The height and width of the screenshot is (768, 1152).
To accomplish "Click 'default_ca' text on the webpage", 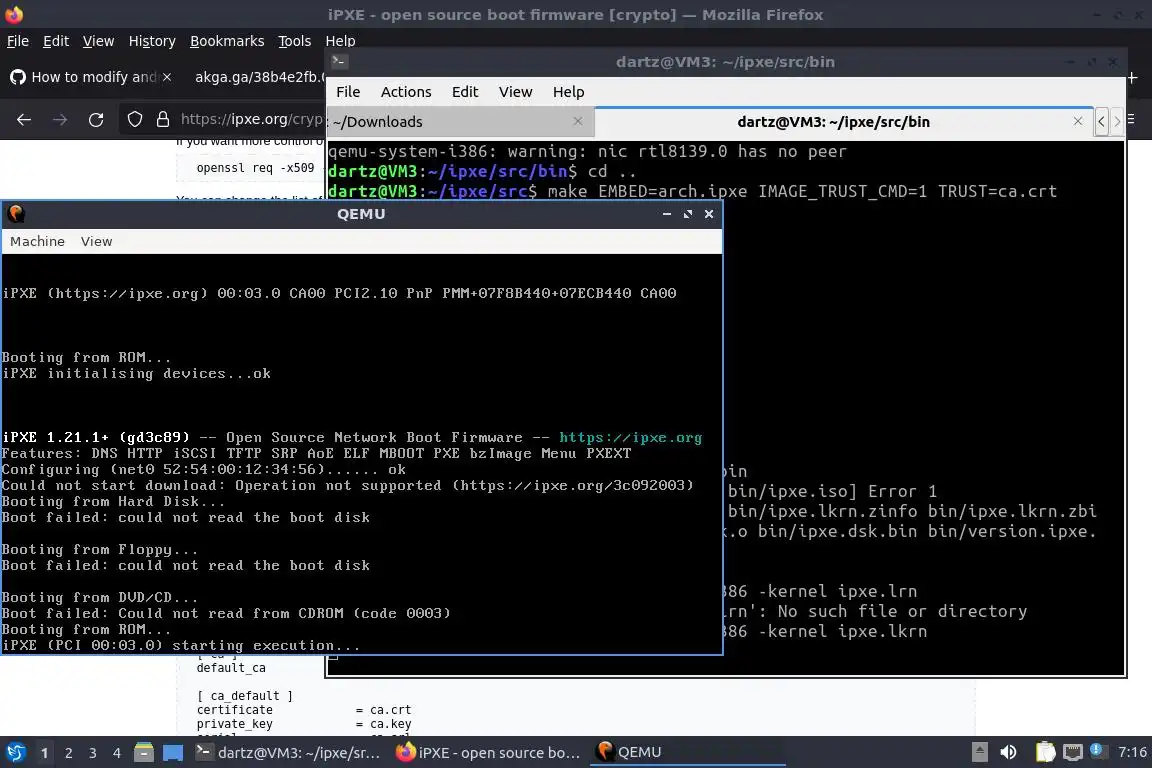I will (x=231, y=668).
